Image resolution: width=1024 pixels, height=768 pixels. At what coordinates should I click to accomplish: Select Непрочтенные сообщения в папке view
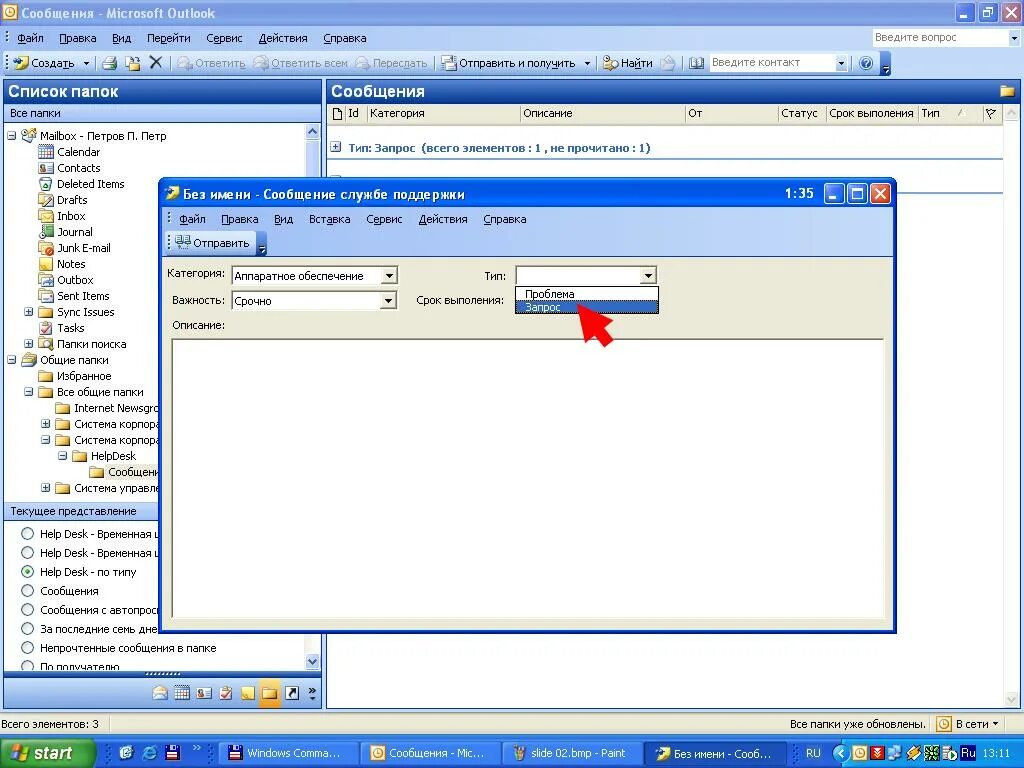coord(27,648)
